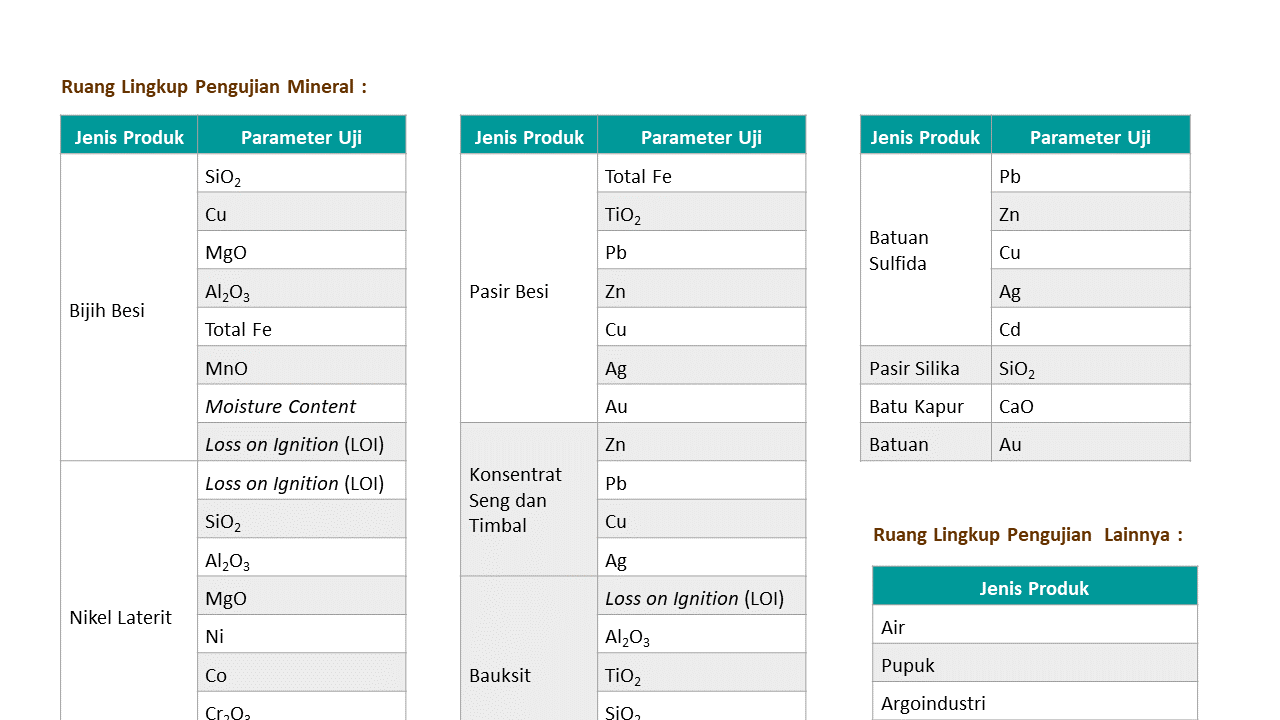Click the Ruang Lingkup Pengujian Mineral heading
1280x720 pixels.
214,87
